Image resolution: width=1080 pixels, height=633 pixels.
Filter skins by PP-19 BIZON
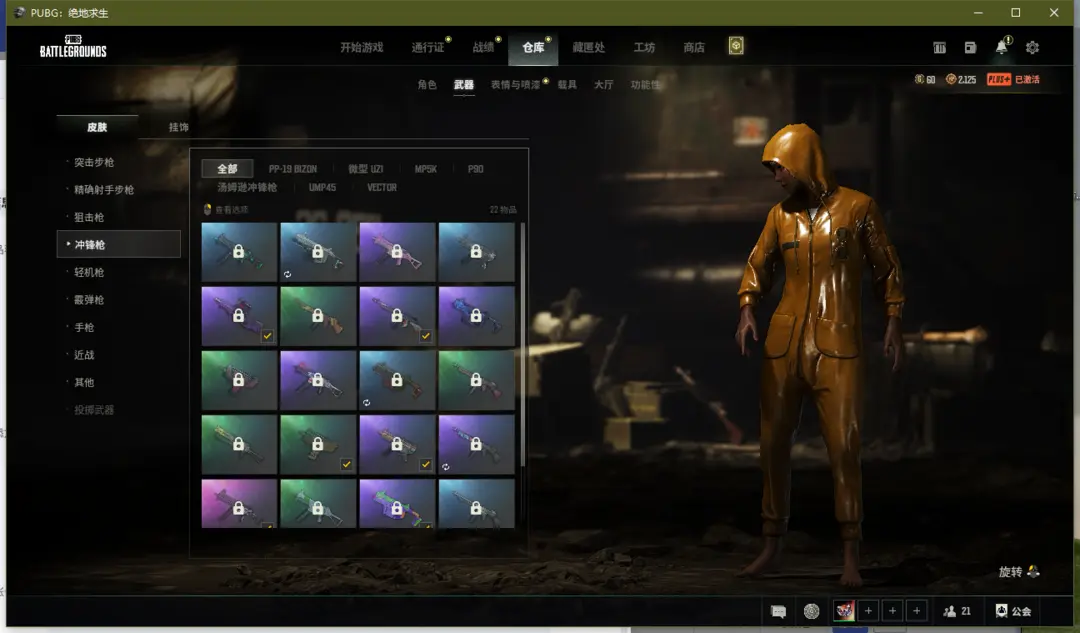tap(292, 169)
